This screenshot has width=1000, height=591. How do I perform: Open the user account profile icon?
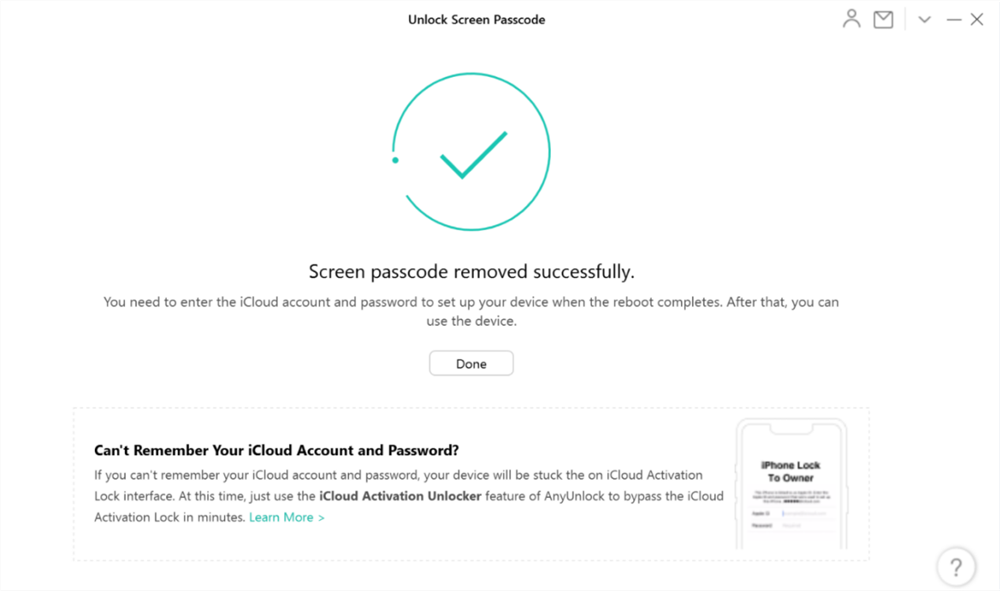coord(851,19)
